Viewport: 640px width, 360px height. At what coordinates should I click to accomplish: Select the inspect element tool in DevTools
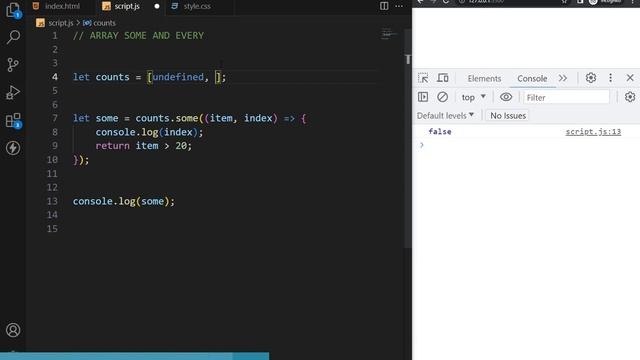tap(423, 78)
